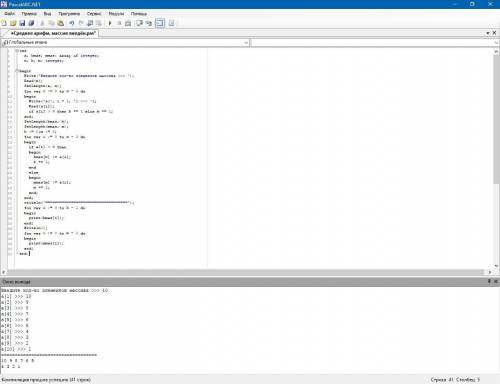Close the output window panel
The image size is (500, 384).
point(495,281)
